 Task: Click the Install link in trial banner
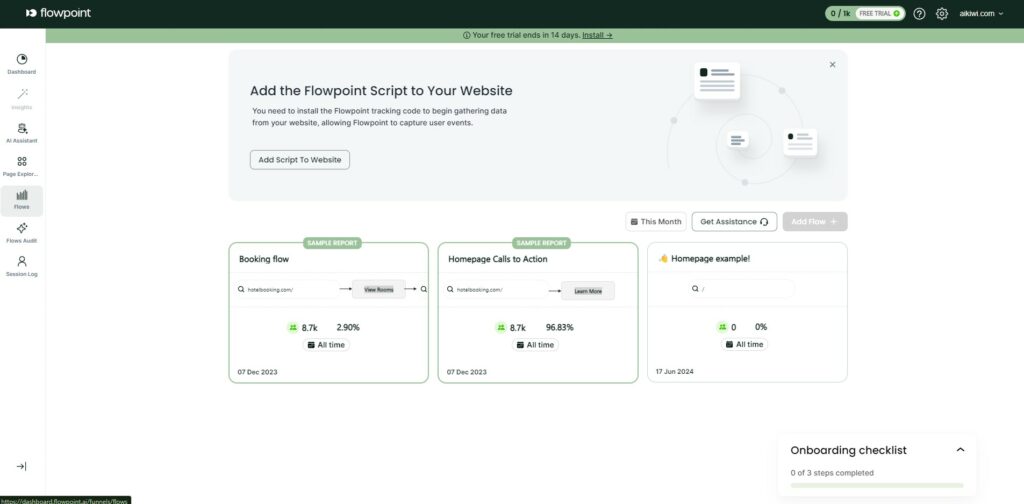click(x=597, y=35)
